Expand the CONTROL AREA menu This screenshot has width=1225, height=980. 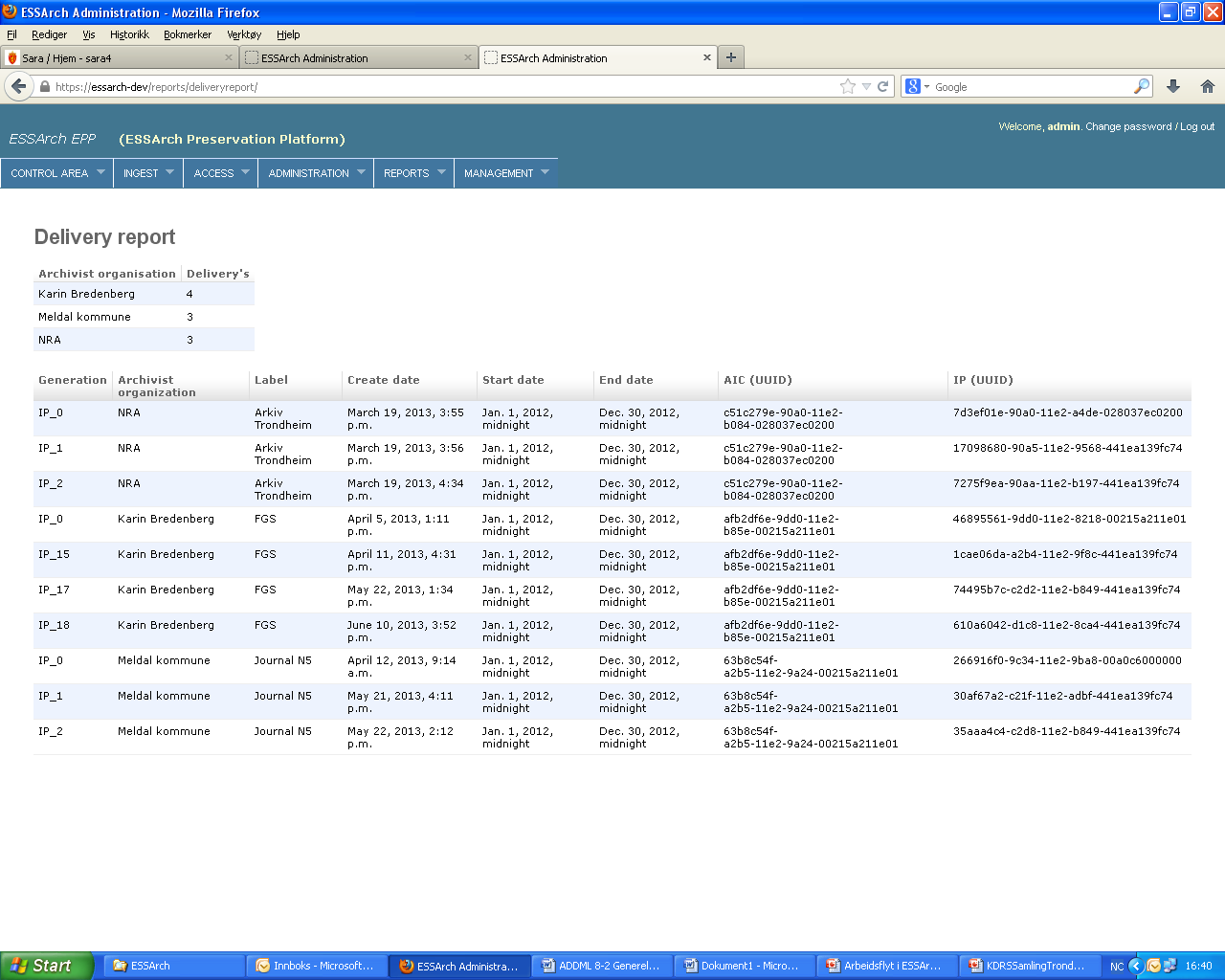(56, 173)
